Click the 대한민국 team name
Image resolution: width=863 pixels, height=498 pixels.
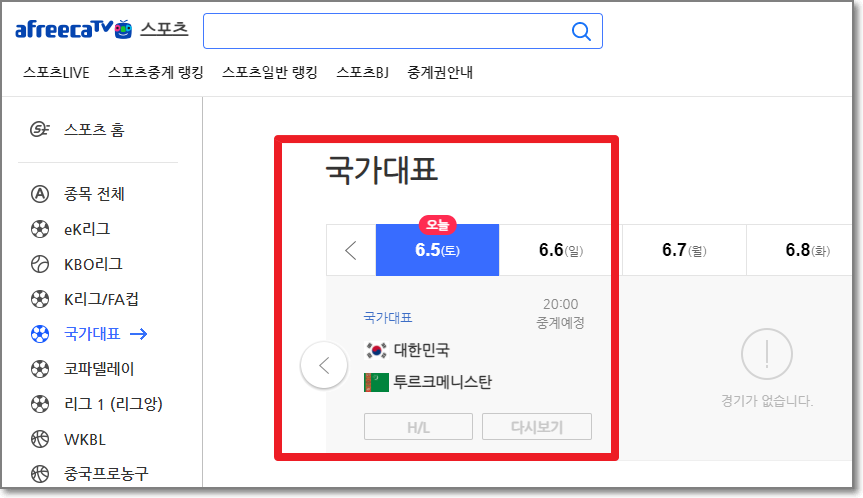[422, 350]
